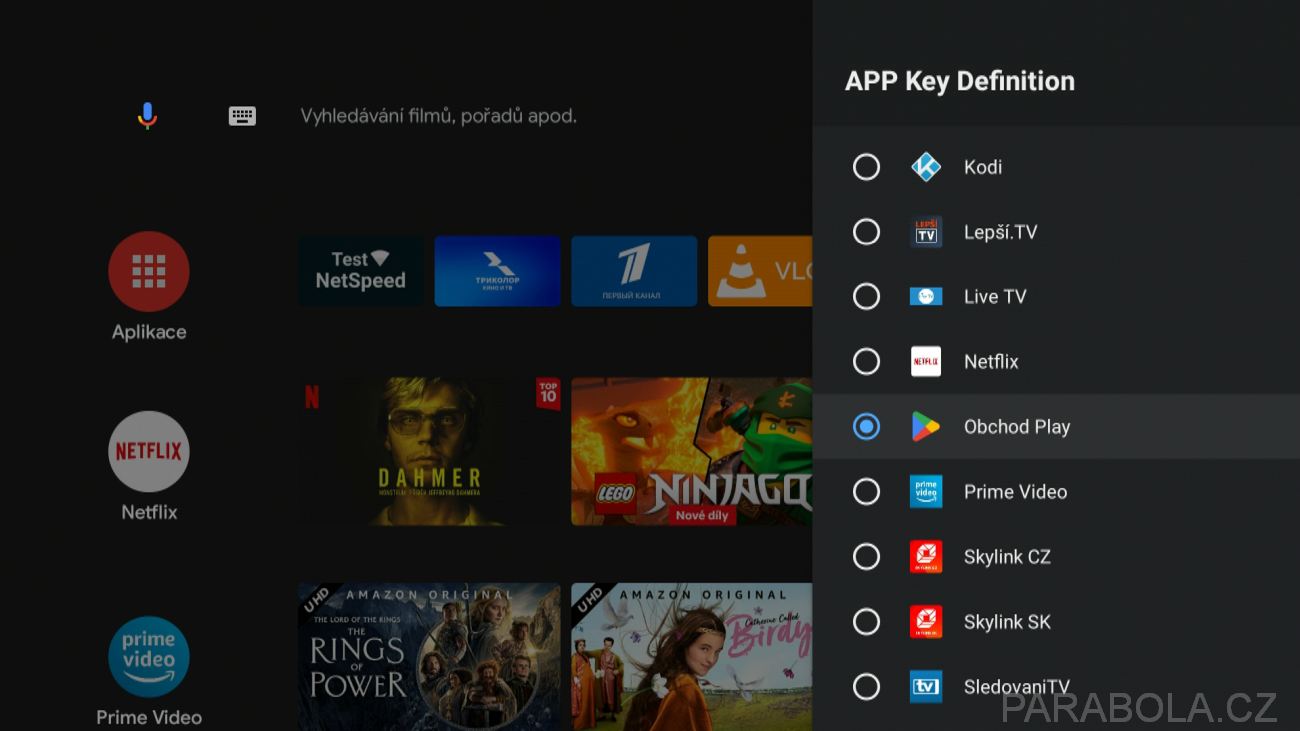Open the red Aplikace apps grid icon

149,272
